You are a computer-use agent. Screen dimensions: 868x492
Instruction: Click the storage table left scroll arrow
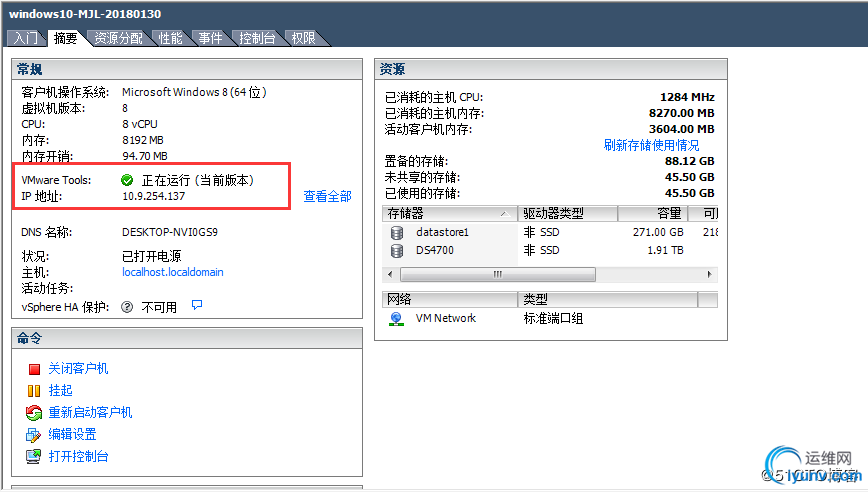390,275
